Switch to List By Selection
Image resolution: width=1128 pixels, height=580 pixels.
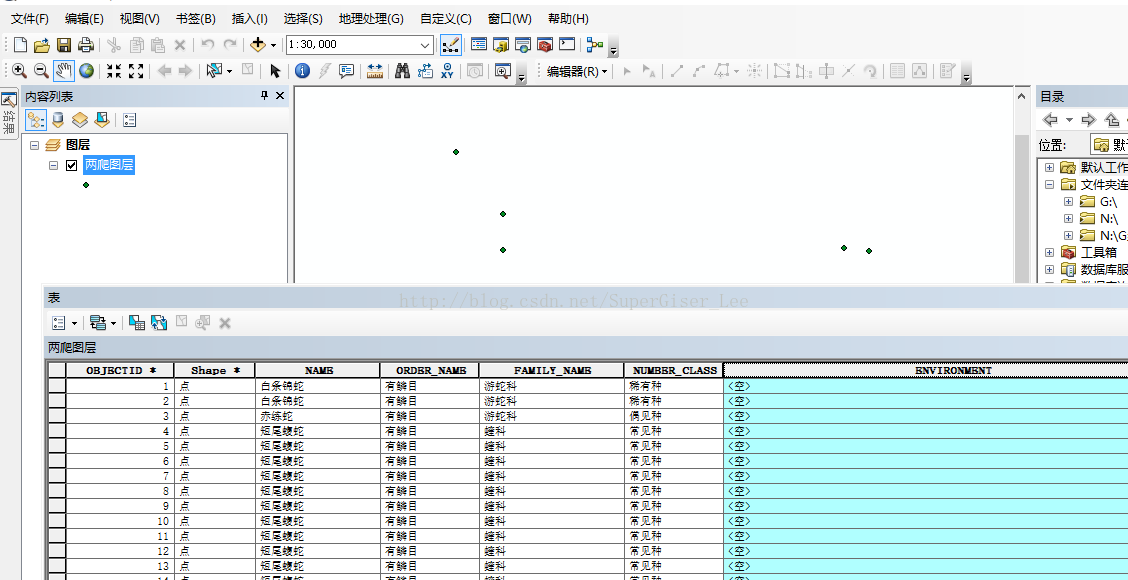click(x=102, y=119)
